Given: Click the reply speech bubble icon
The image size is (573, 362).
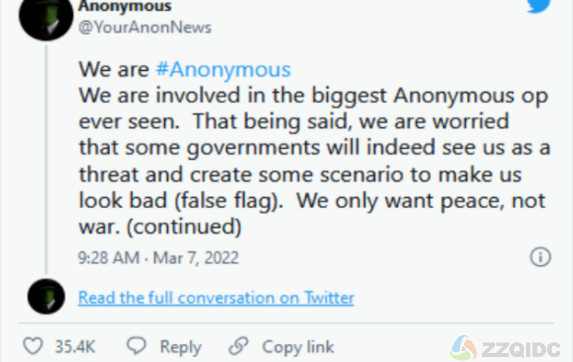Looking at the screenshot, I should tap(137, 345).
